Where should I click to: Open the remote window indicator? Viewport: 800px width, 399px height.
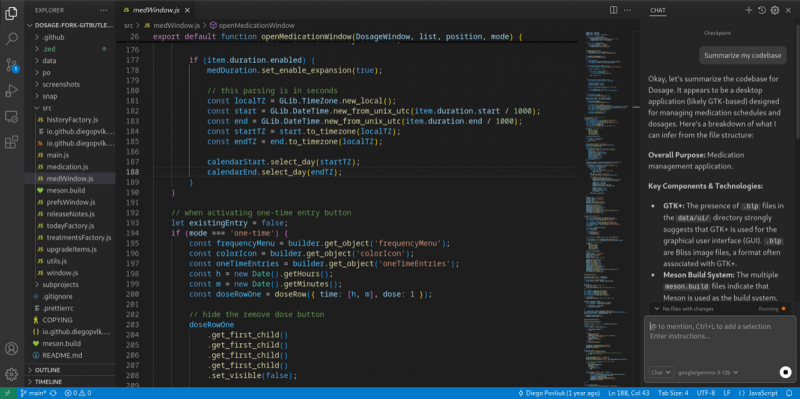(x=8, y=393)
